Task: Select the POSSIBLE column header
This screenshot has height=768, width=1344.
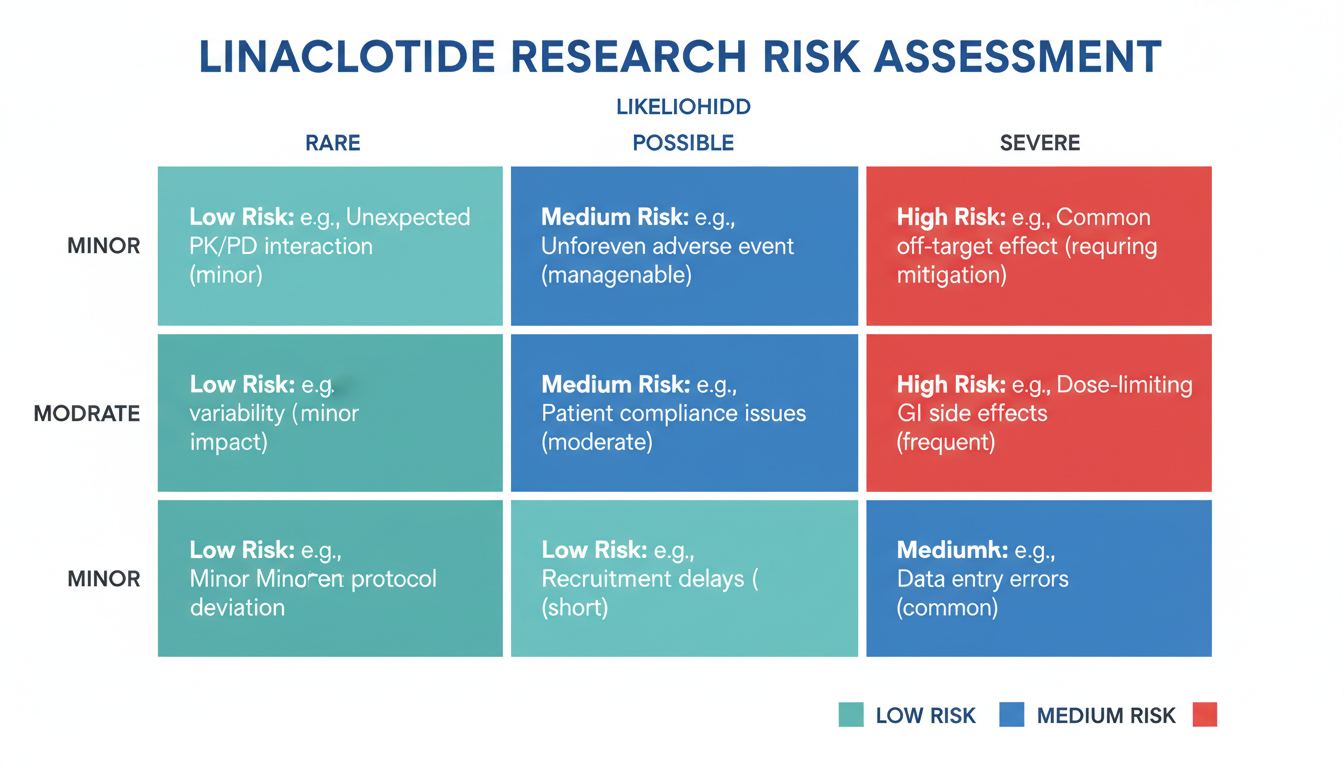Action: coord(684,143)
